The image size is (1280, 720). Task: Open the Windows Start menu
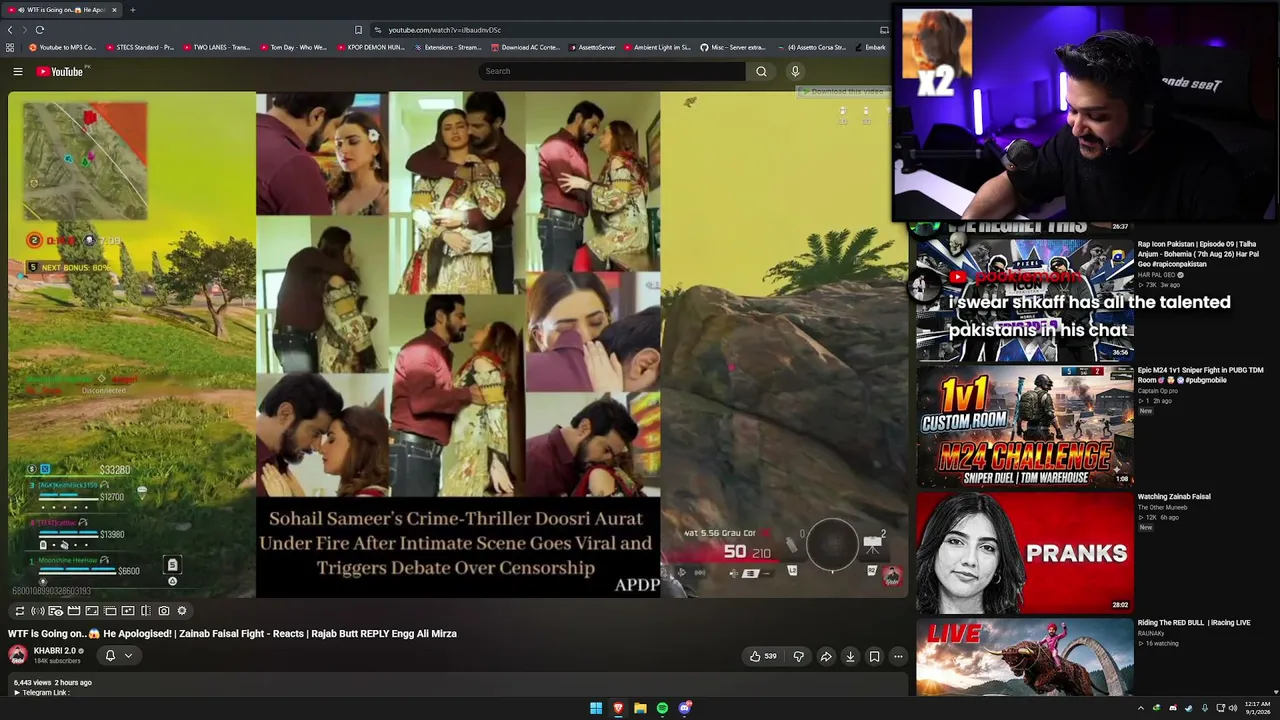pyautogui.click(x=596, y=708)
